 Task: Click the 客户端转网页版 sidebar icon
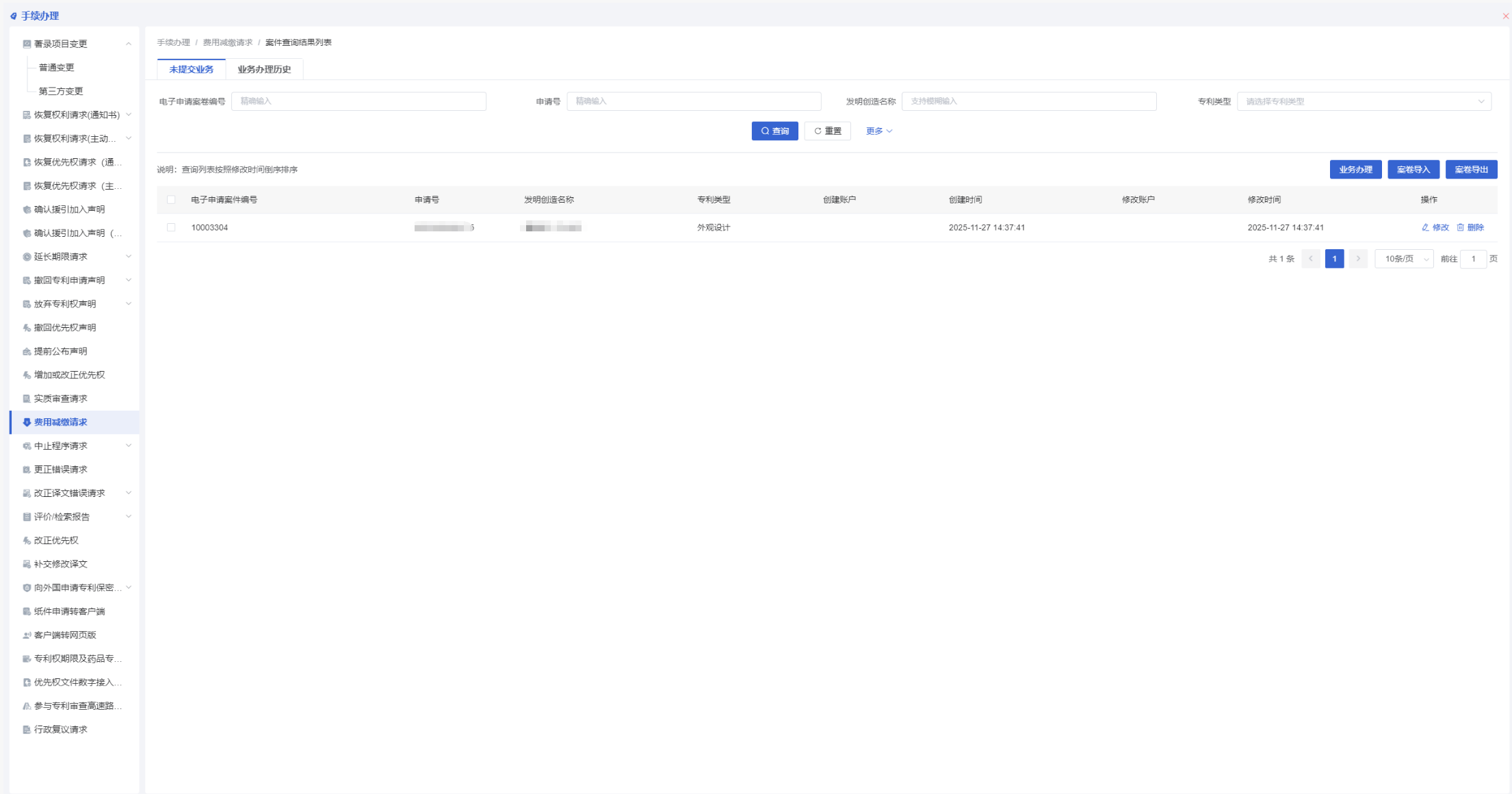(27, 635)
